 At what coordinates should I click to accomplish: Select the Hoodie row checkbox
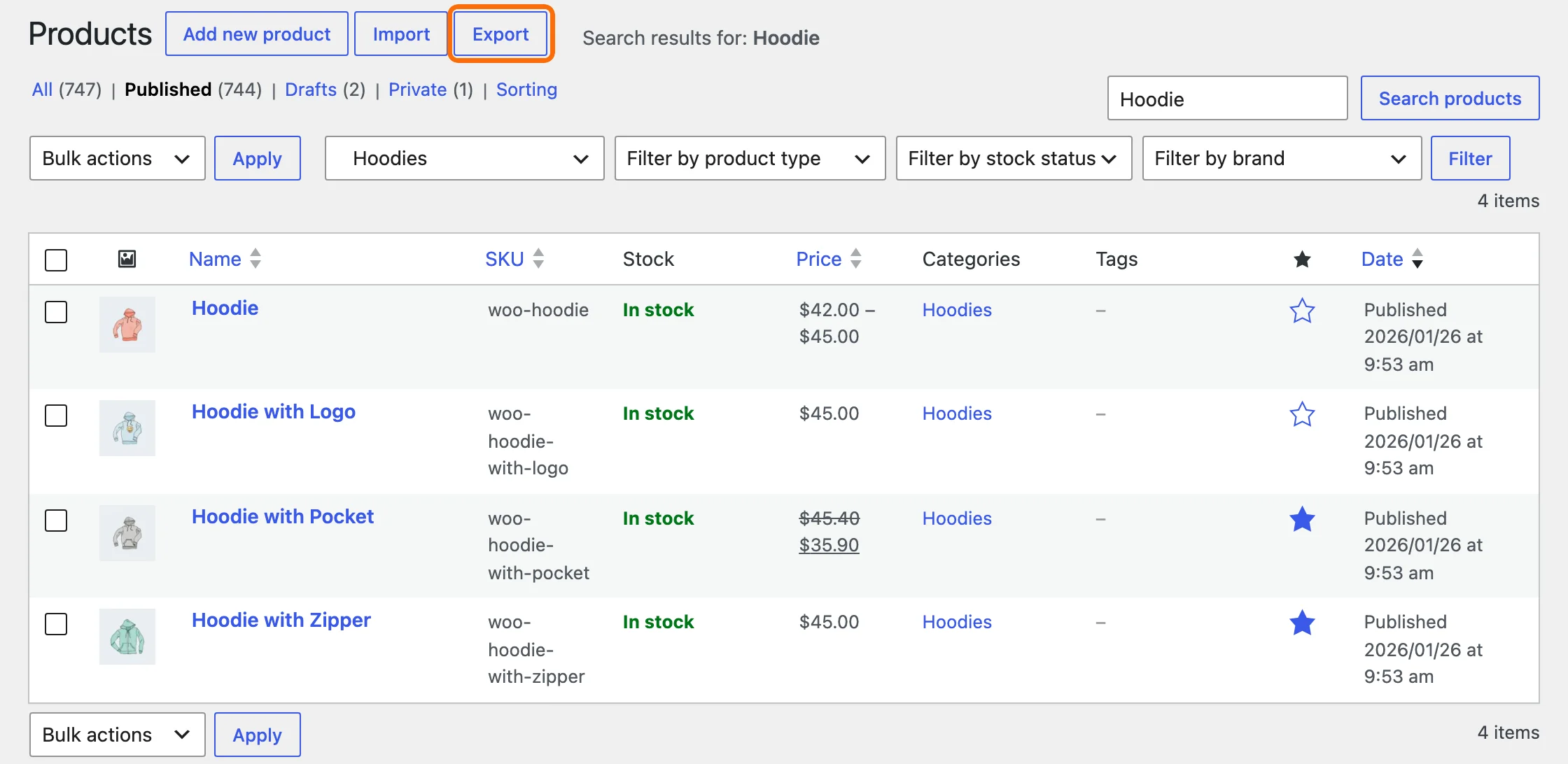56,312
